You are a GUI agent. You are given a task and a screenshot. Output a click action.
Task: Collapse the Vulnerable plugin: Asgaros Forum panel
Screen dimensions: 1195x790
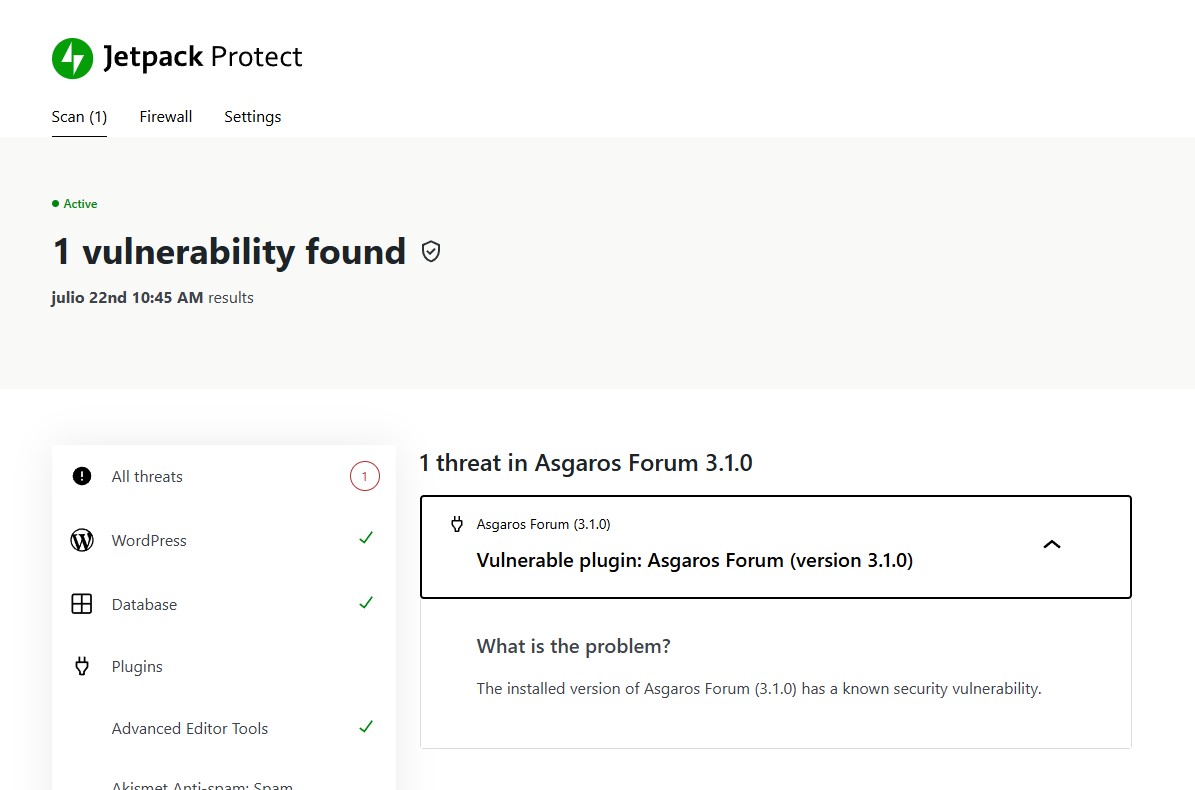click(x=776, y=547)
